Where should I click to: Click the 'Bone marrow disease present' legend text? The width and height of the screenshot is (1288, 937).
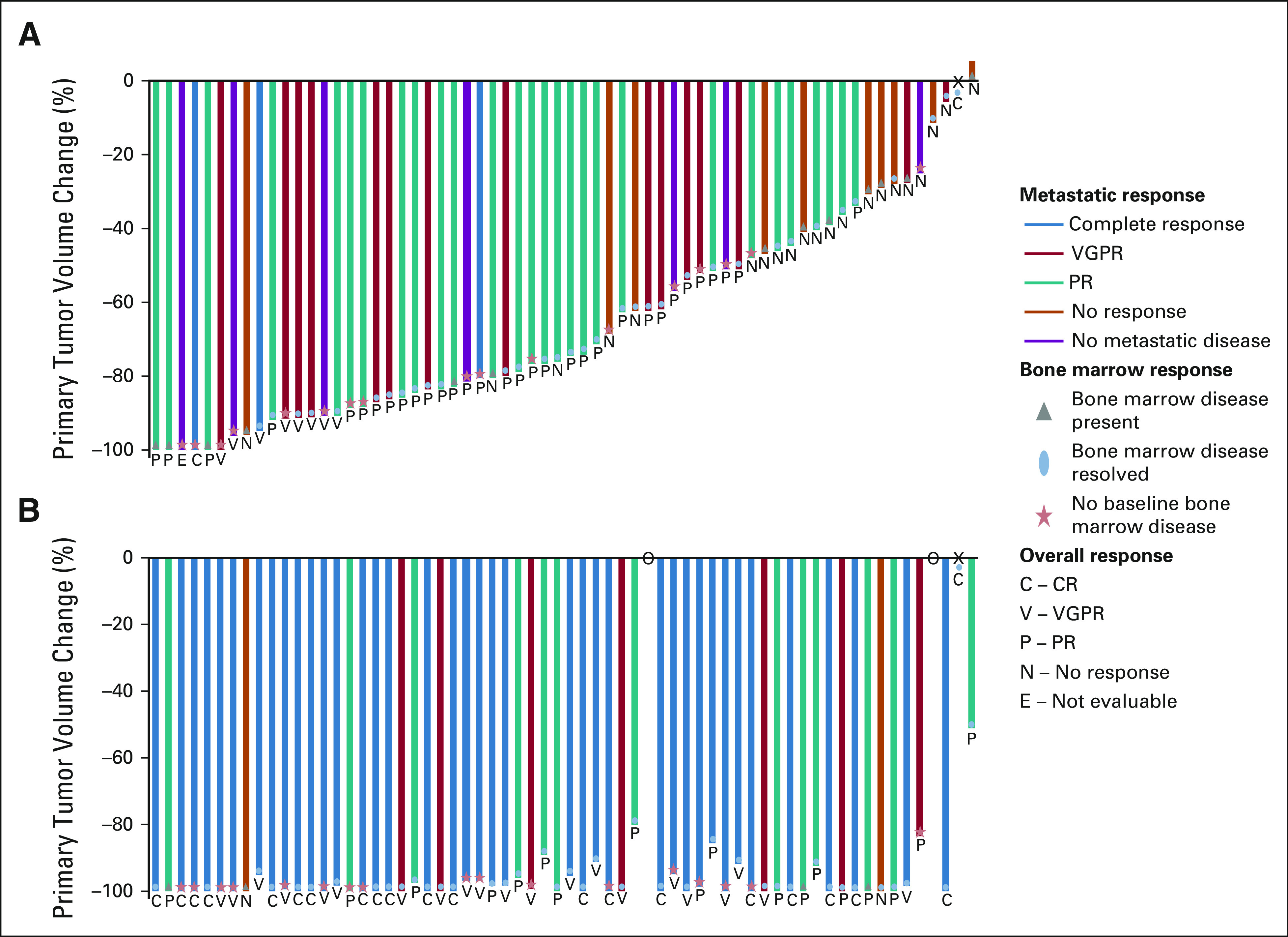(x=1170, y=411)
